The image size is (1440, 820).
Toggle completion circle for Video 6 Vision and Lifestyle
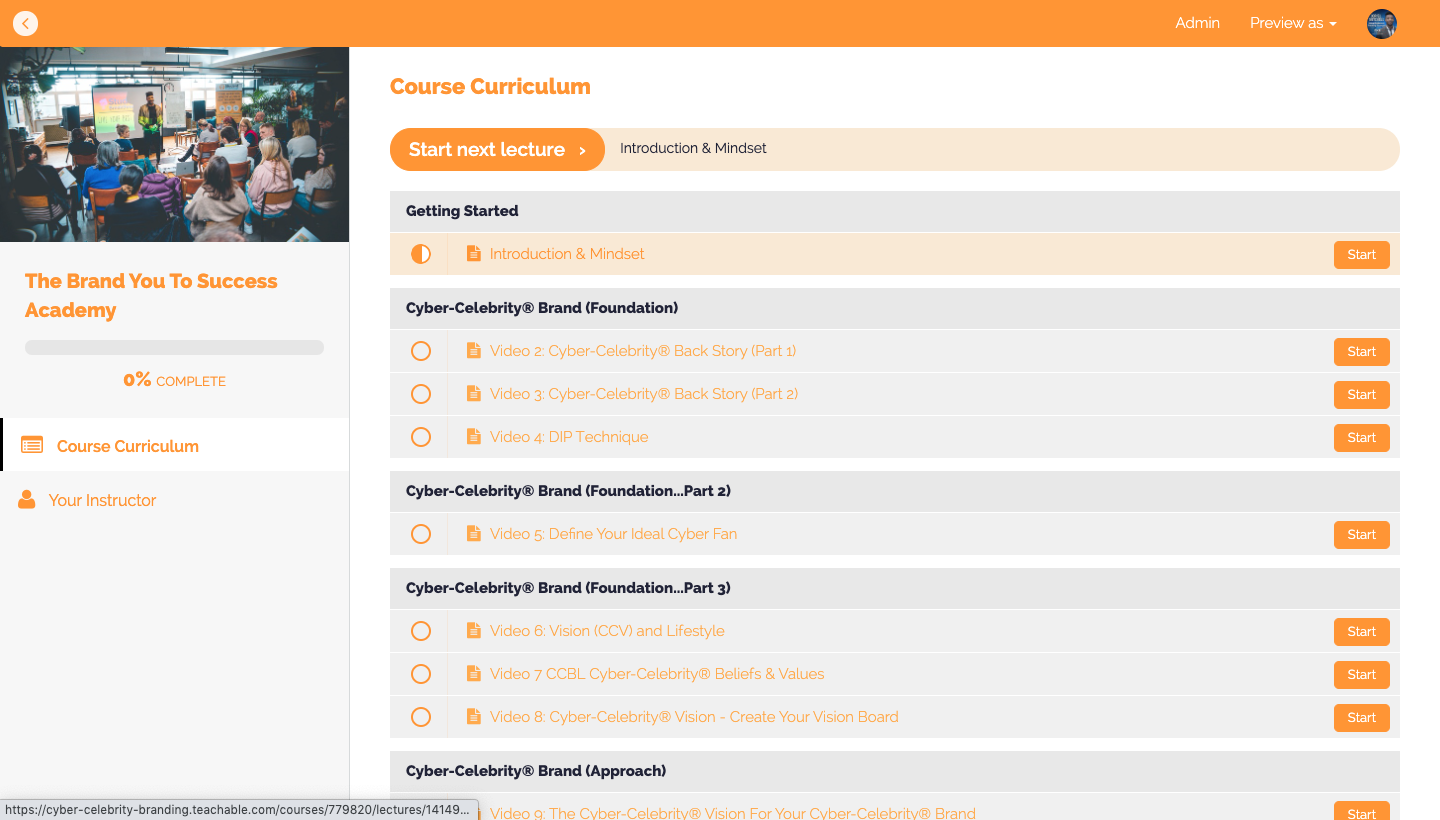(x=421, y=631)
